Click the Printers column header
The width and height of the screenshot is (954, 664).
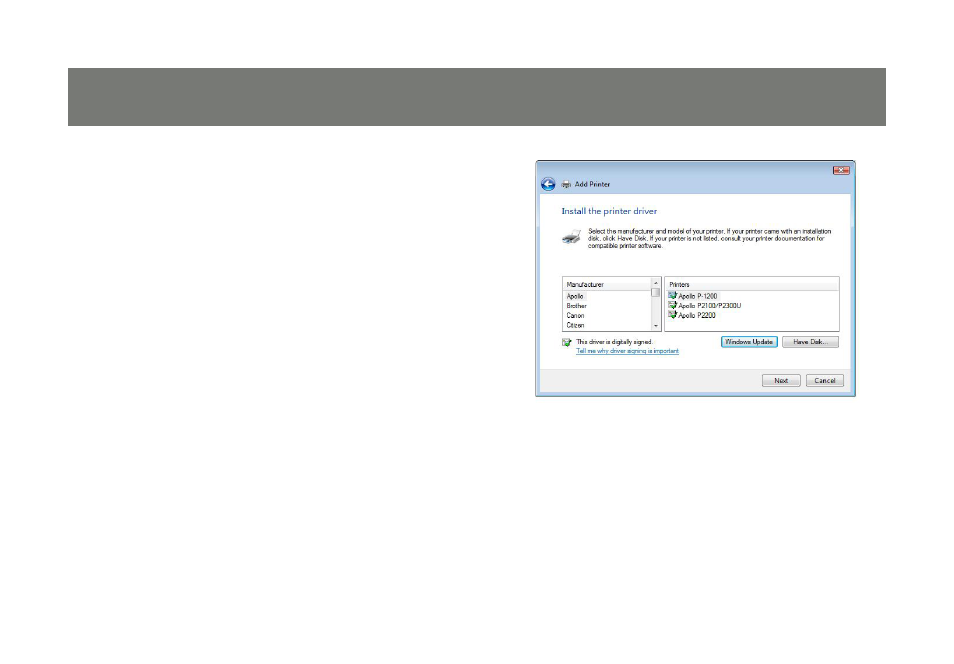point(751,284)
